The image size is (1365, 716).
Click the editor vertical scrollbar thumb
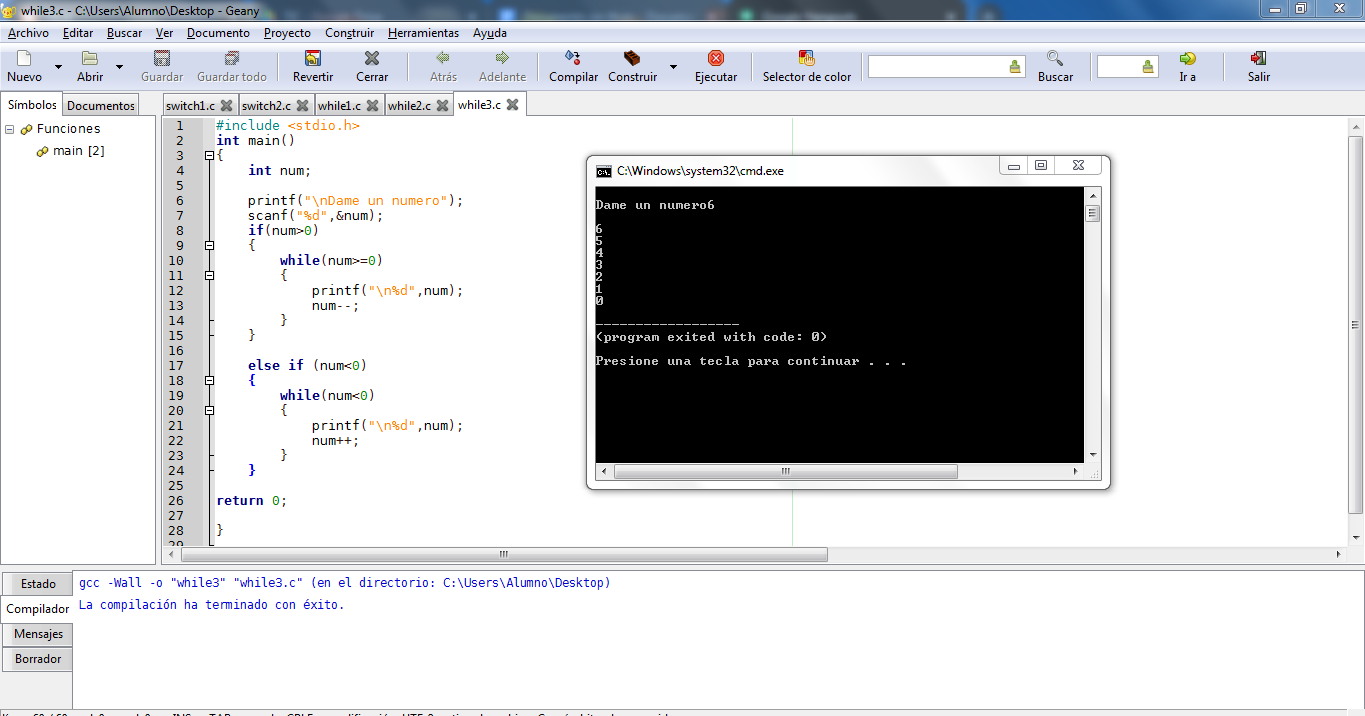[1354, 324]
